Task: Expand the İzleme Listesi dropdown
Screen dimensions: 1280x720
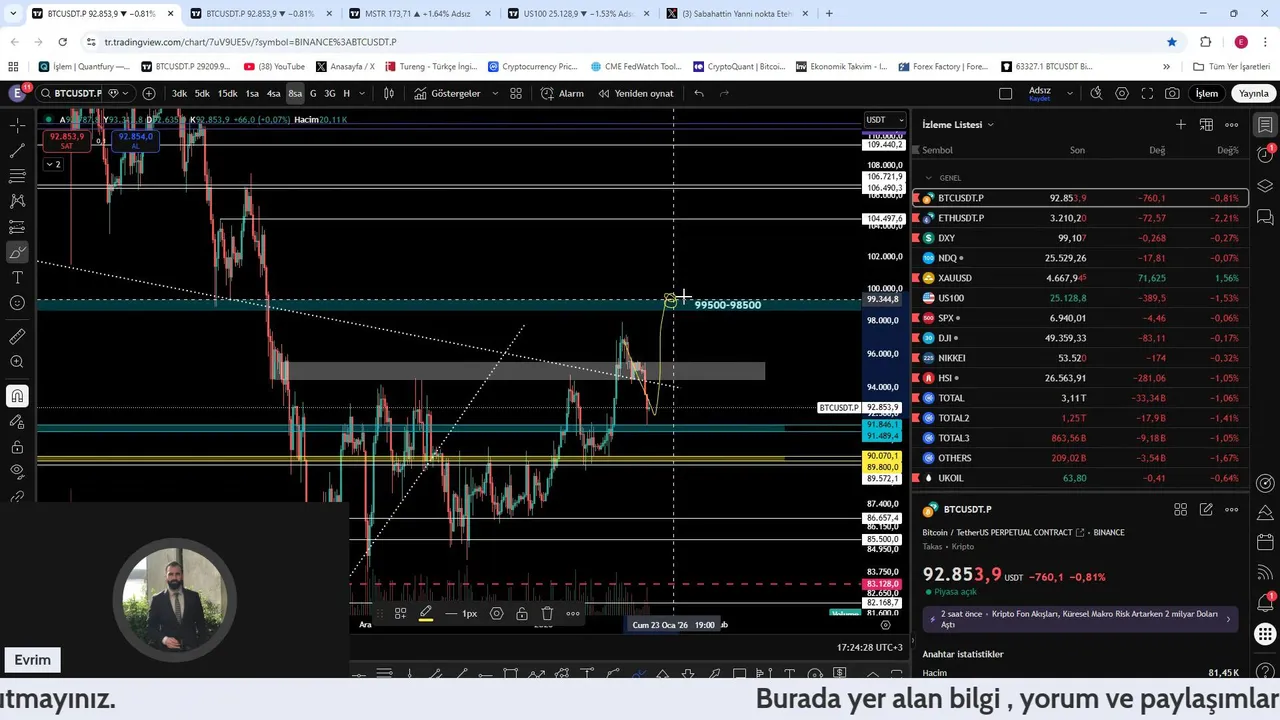Action: [958, 124]
